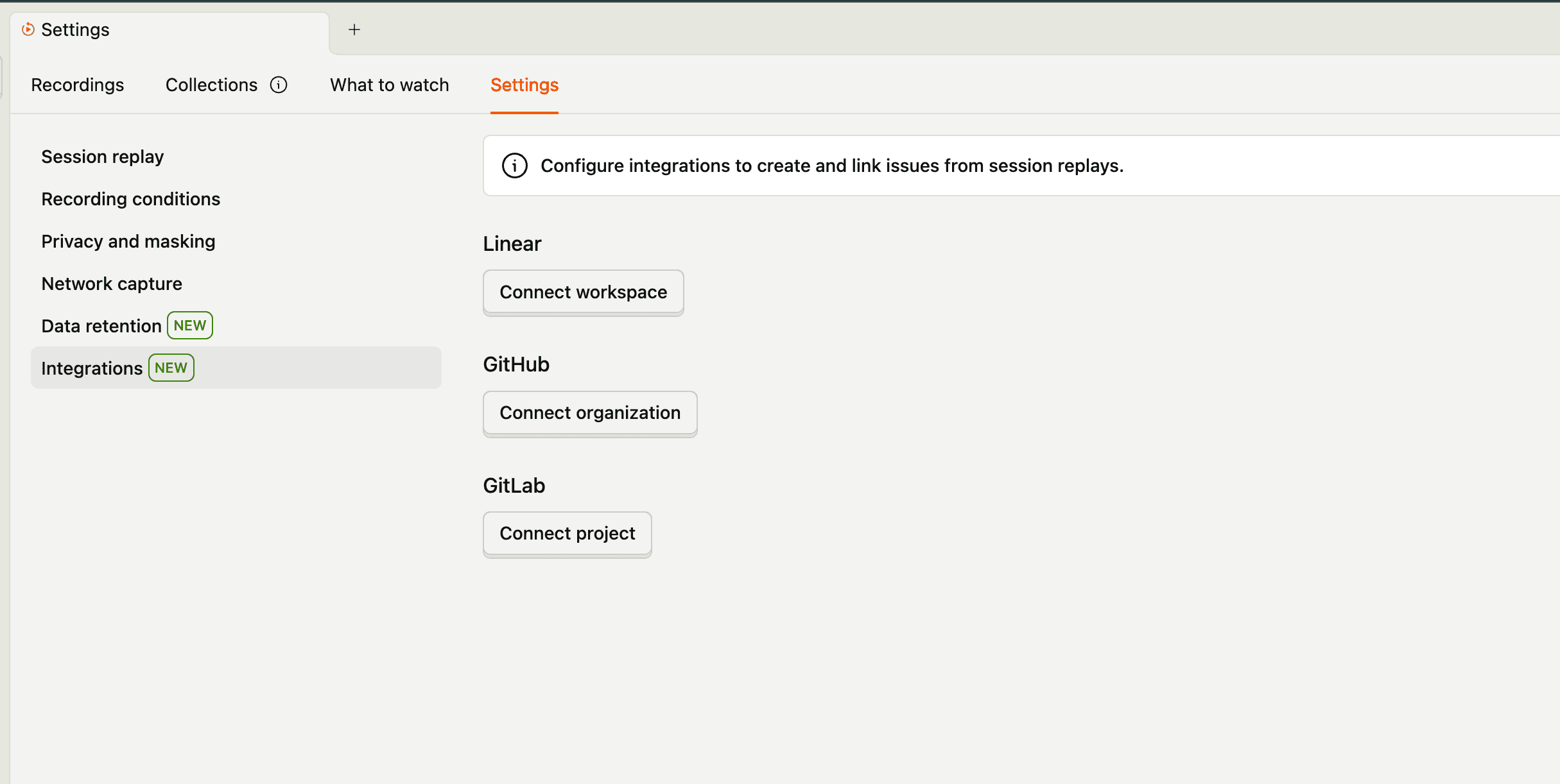This screenshot has width=1560, height=784.
Task: Connect a Linear workspace
Action: coord(583,292)
